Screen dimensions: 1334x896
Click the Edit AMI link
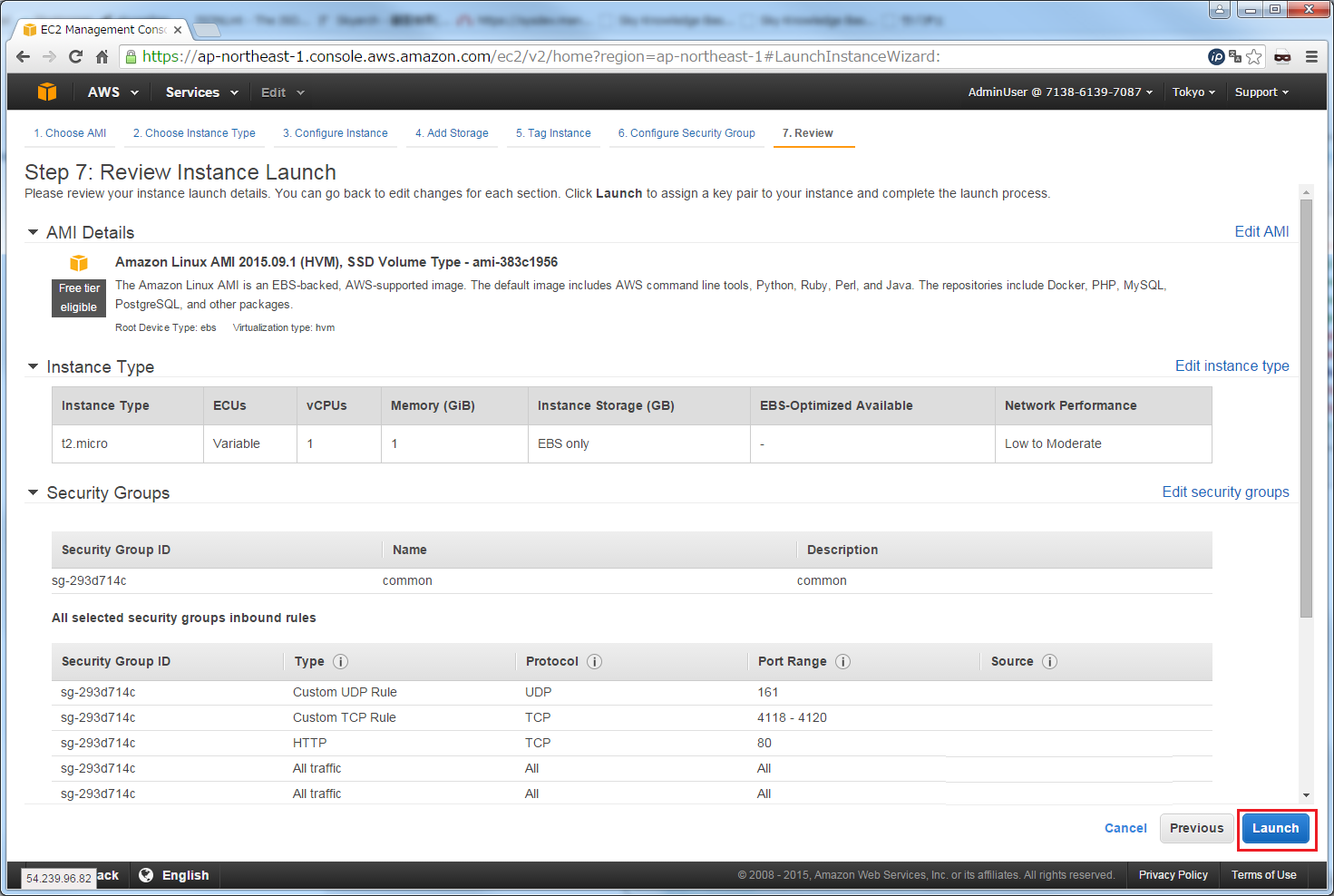(1261, 232)
